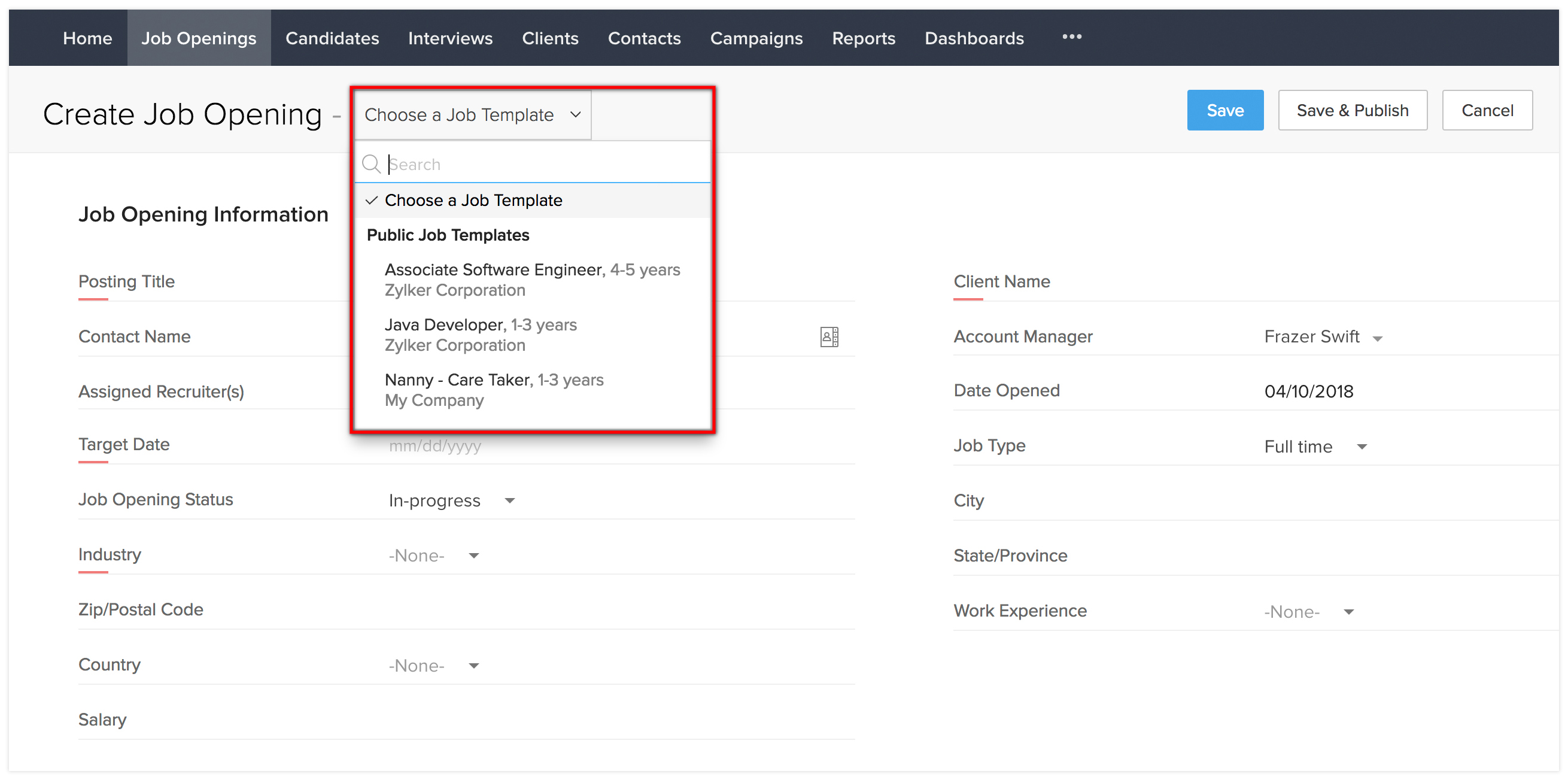Click the search magnifier icon

[x=370, y=164]
